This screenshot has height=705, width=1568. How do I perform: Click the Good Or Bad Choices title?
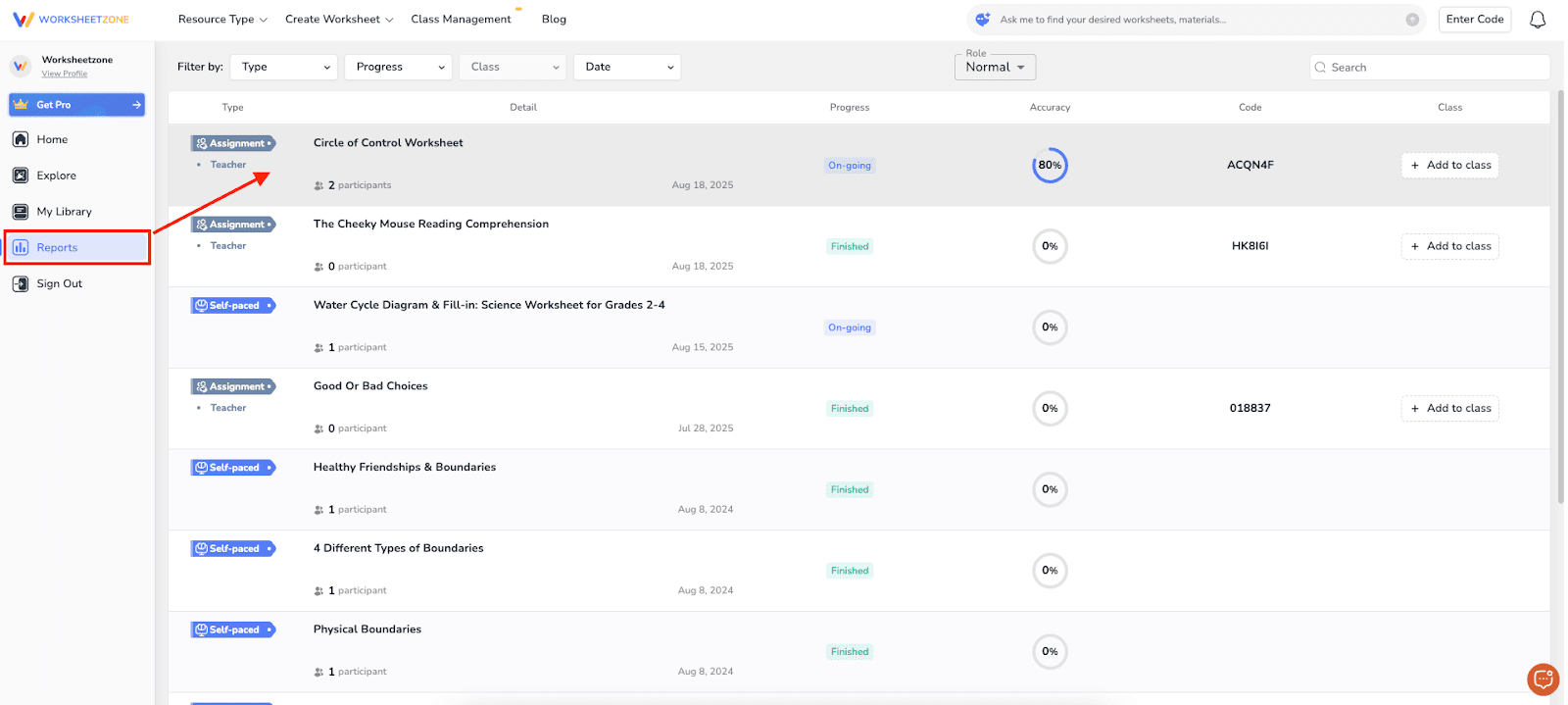[370, 386]
